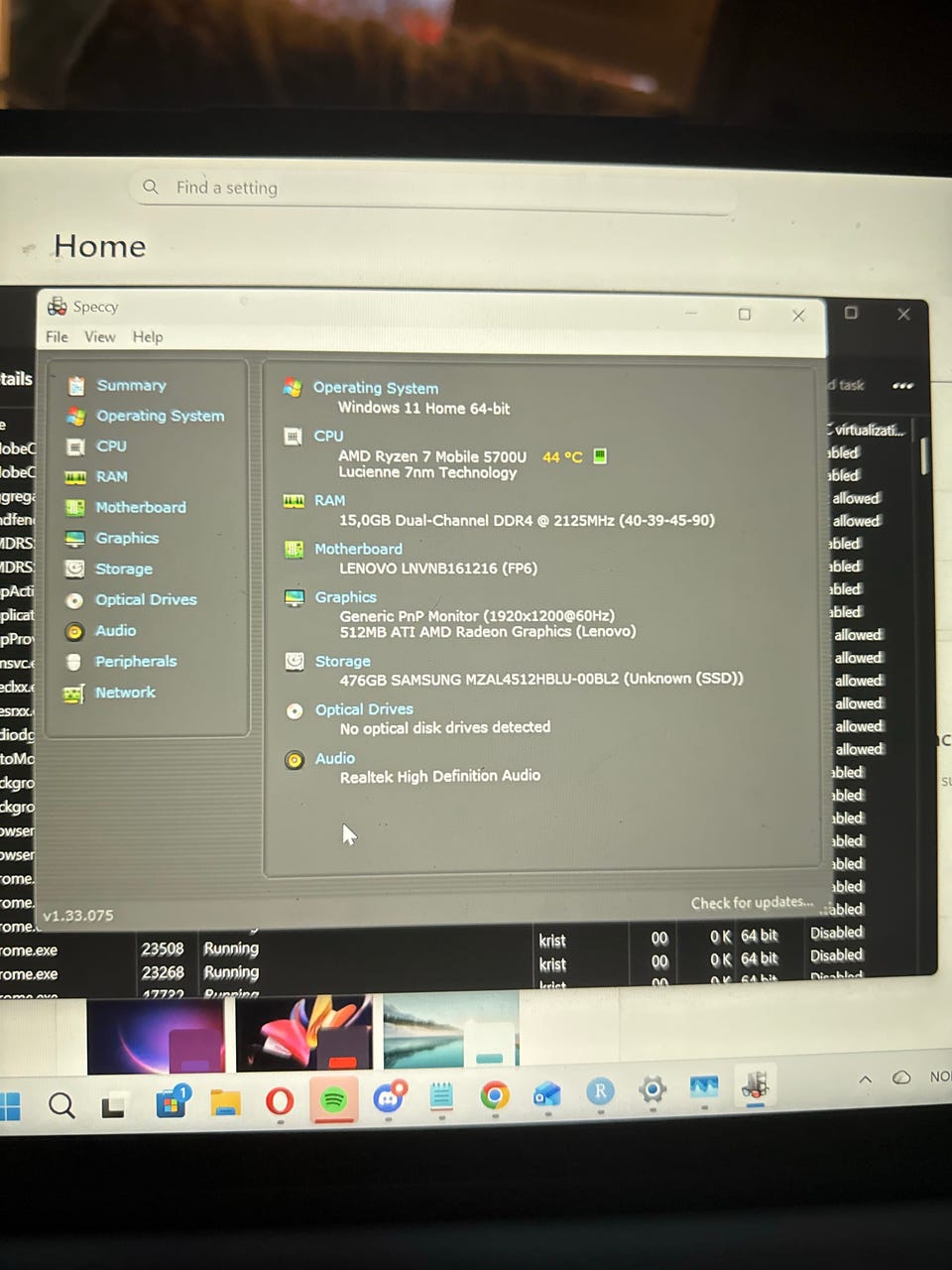
Task: Open the Help menu in Speccy
Action: click(148, 337)
